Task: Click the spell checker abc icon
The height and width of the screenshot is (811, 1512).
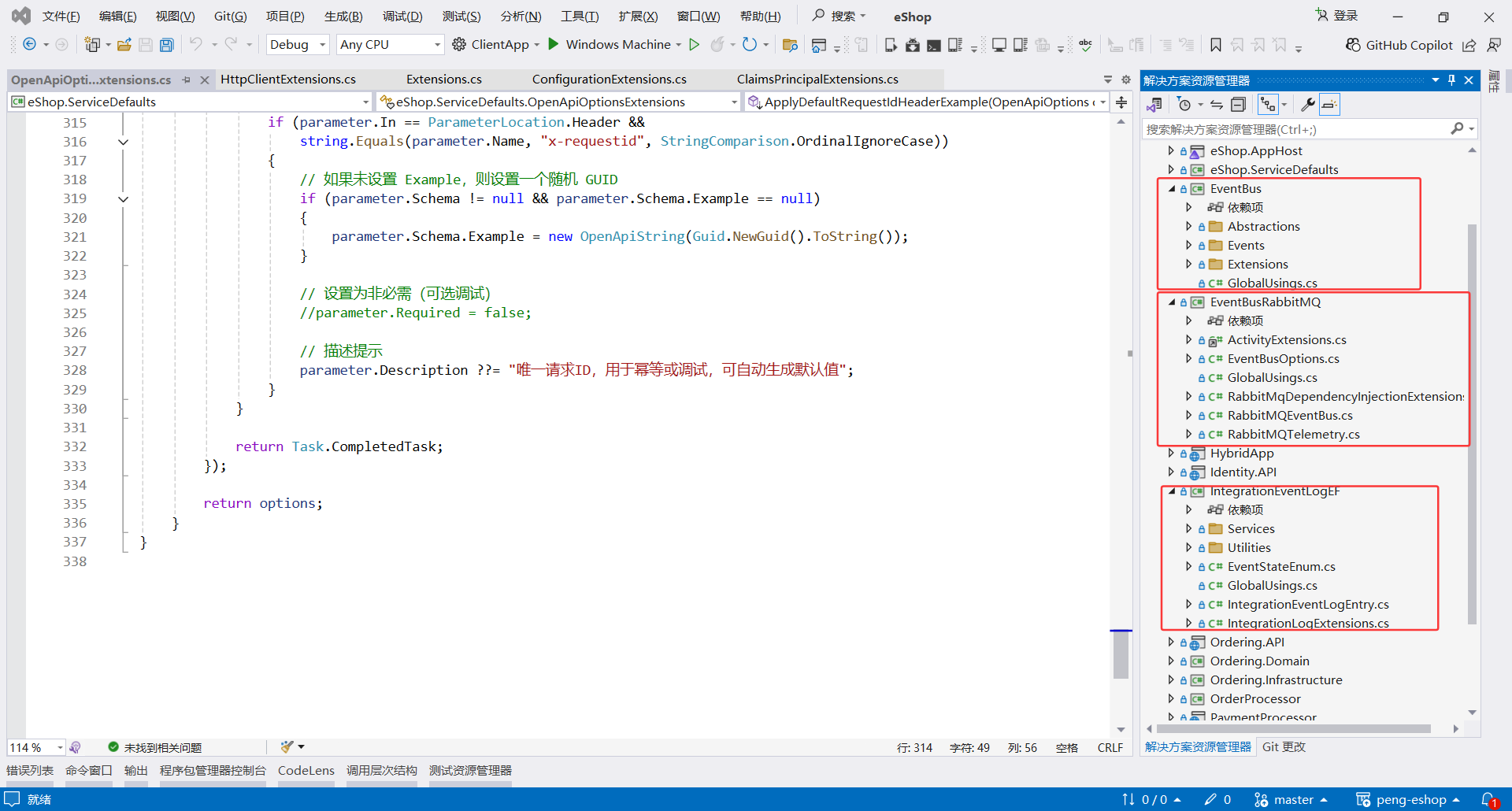Action: [1085, 45]
